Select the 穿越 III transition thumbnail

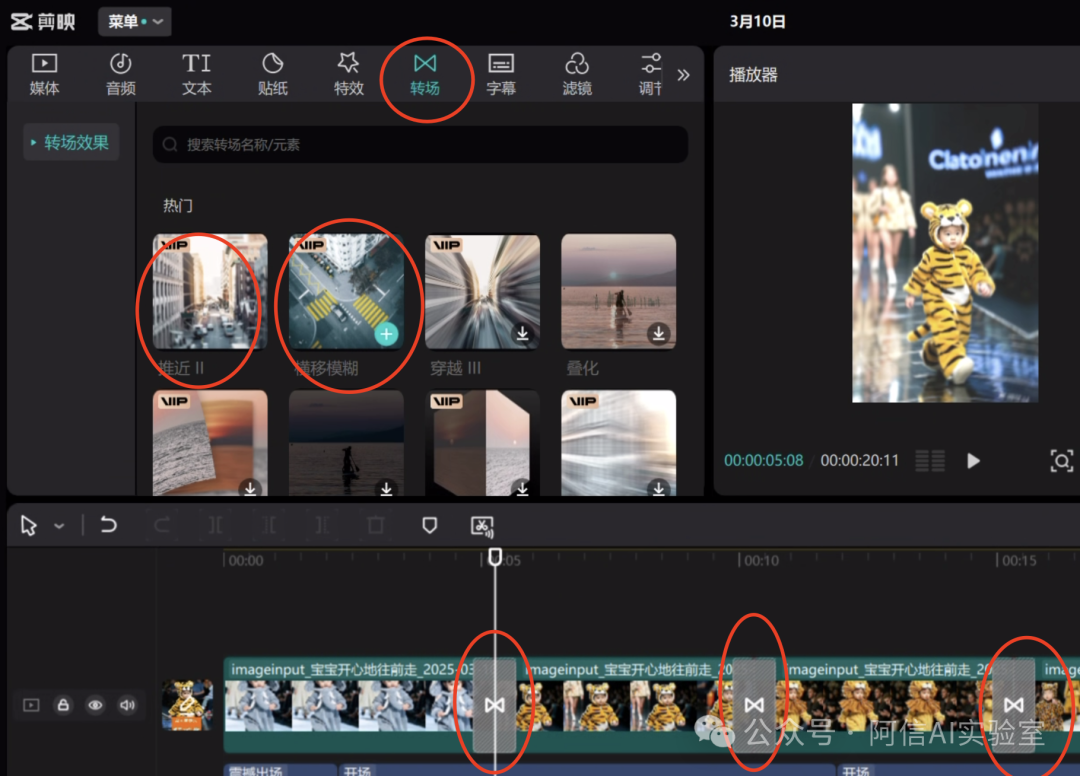pos(482,291)
